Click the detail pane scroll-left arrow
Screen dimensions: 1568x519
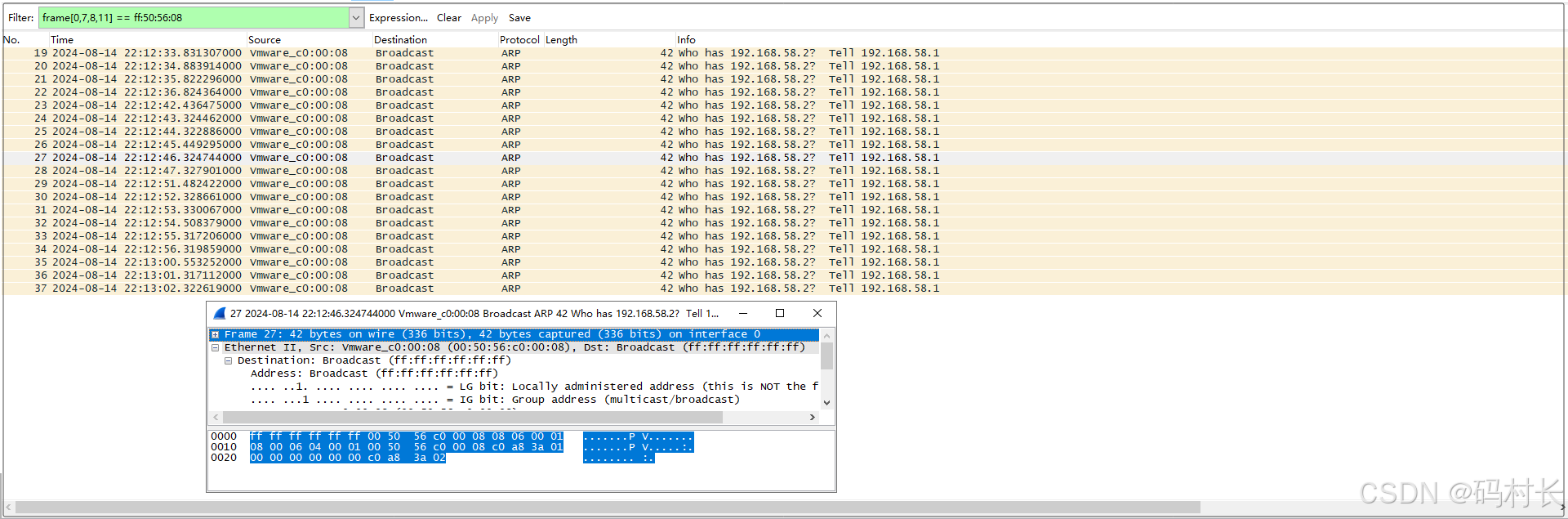216,417
